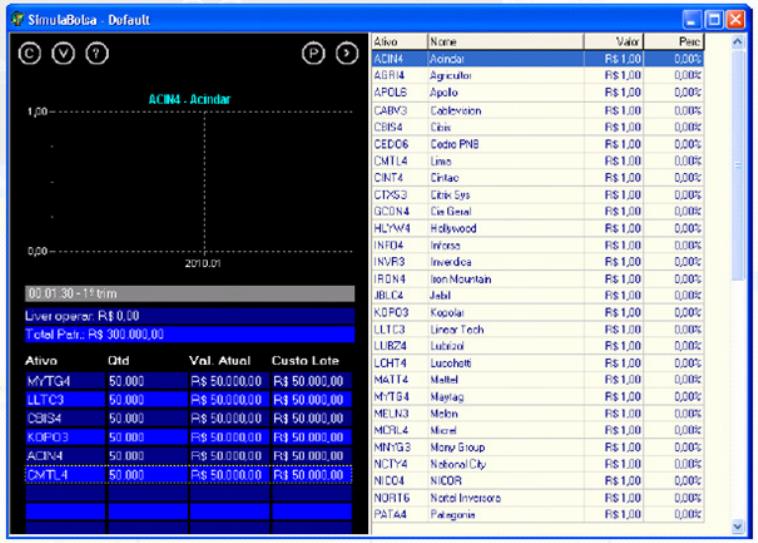Click the scrollbar down arrow
This screenshot has height=543, width=758.
tap(738, 526)
